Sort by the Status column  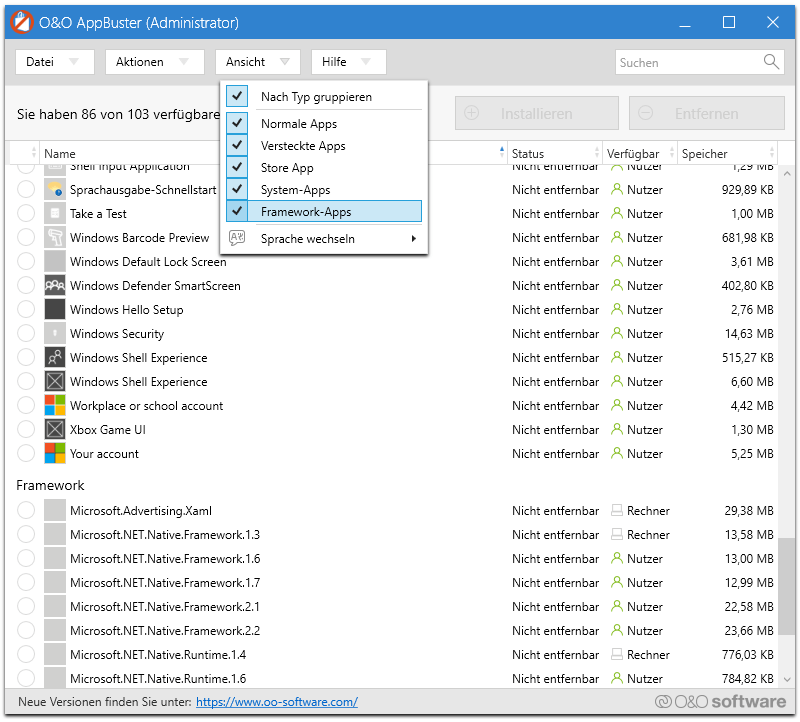(555, 153)
